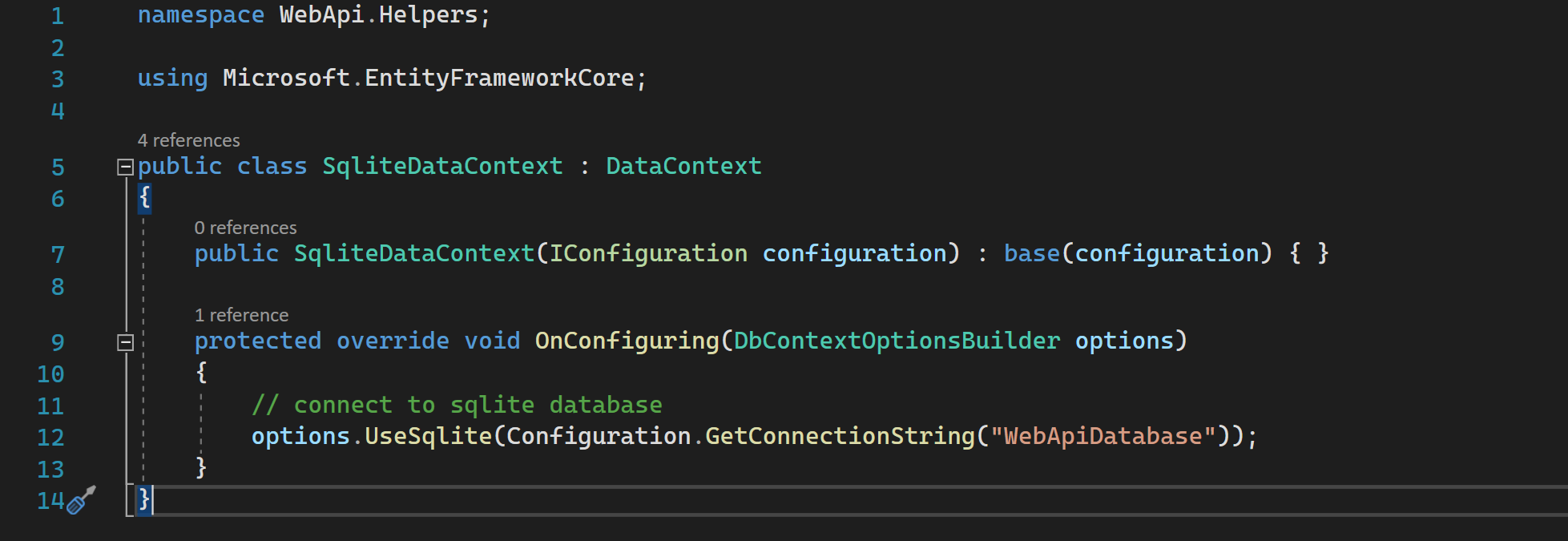Screen dimensions: 1568x541
Task: Click the highlighted opening brace on line 6
Action: 144,197
